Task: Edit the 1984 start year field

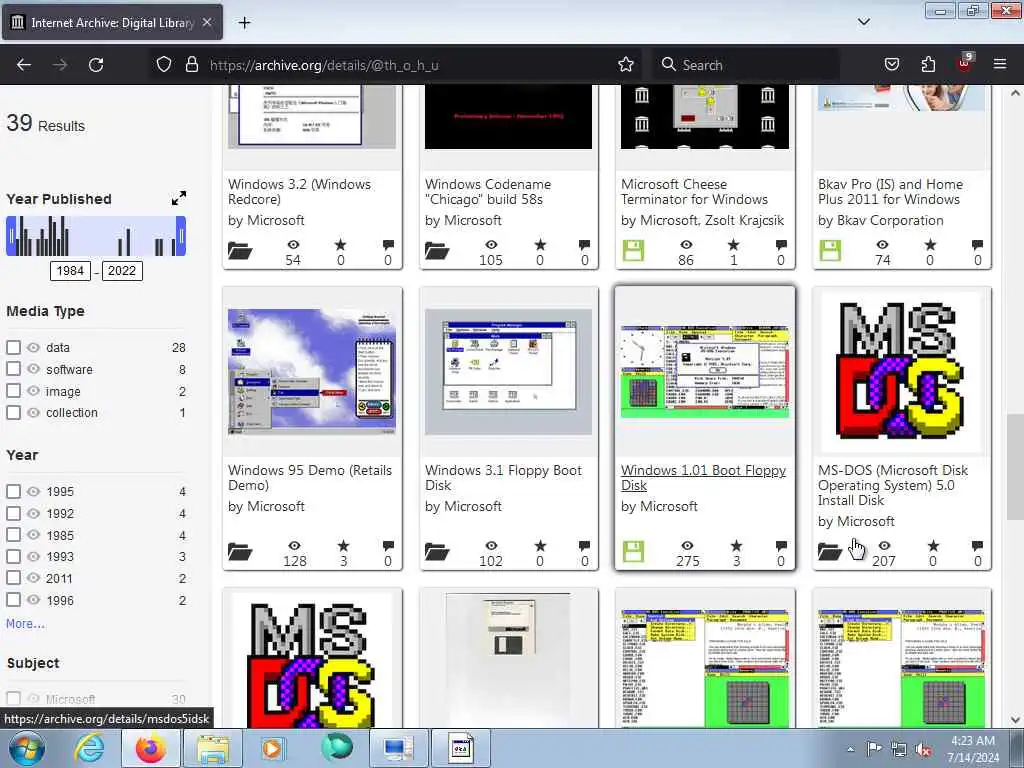Action: (x=70, y=270)
